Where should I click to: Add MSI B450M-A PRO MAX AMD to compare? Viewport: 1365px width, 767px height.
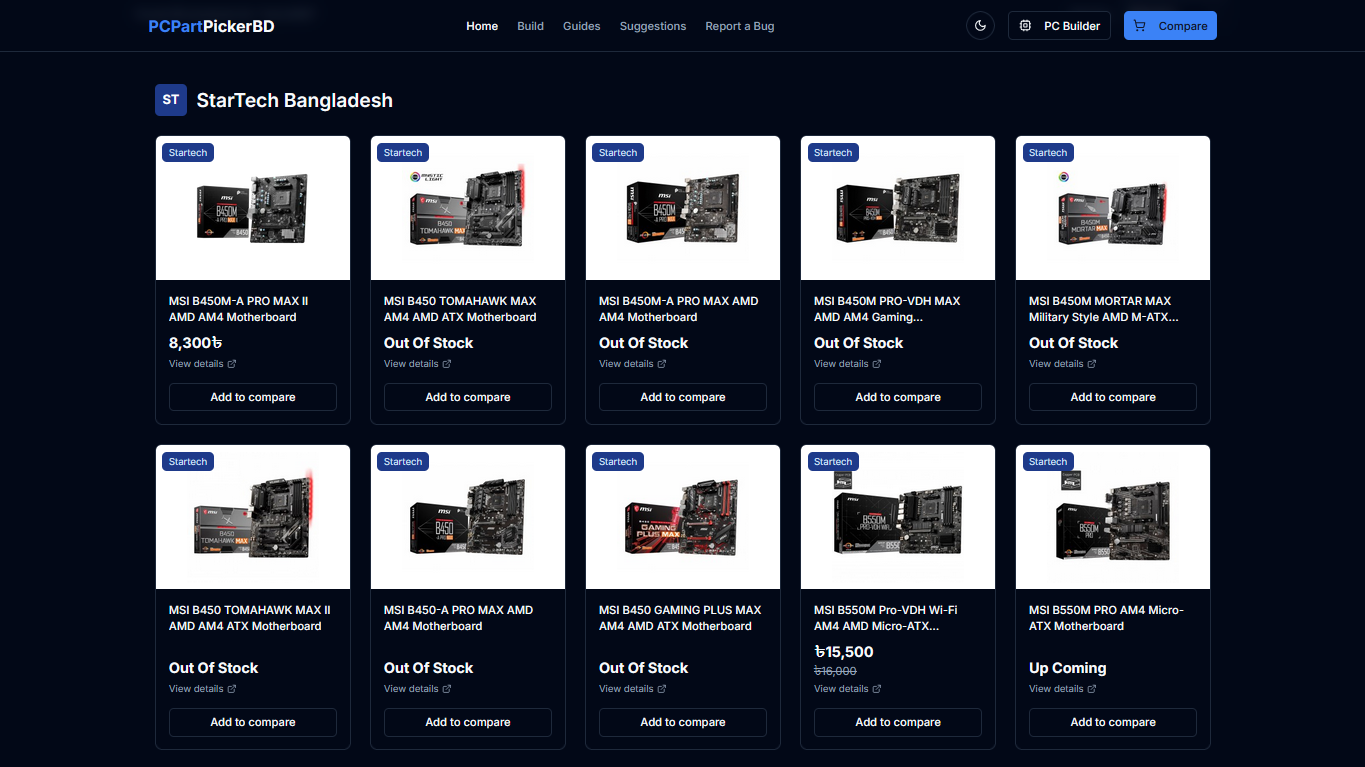pyautogui.click(x=683, y=397)
